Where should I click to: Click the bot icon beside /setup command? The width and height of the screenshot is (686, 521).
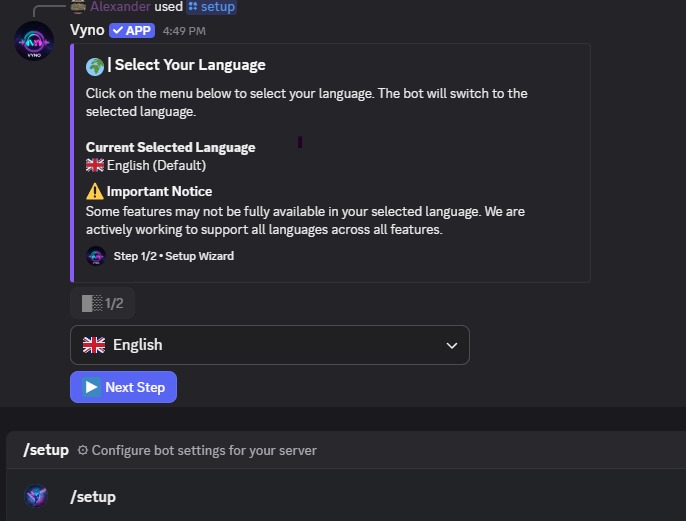coord(36,497)
